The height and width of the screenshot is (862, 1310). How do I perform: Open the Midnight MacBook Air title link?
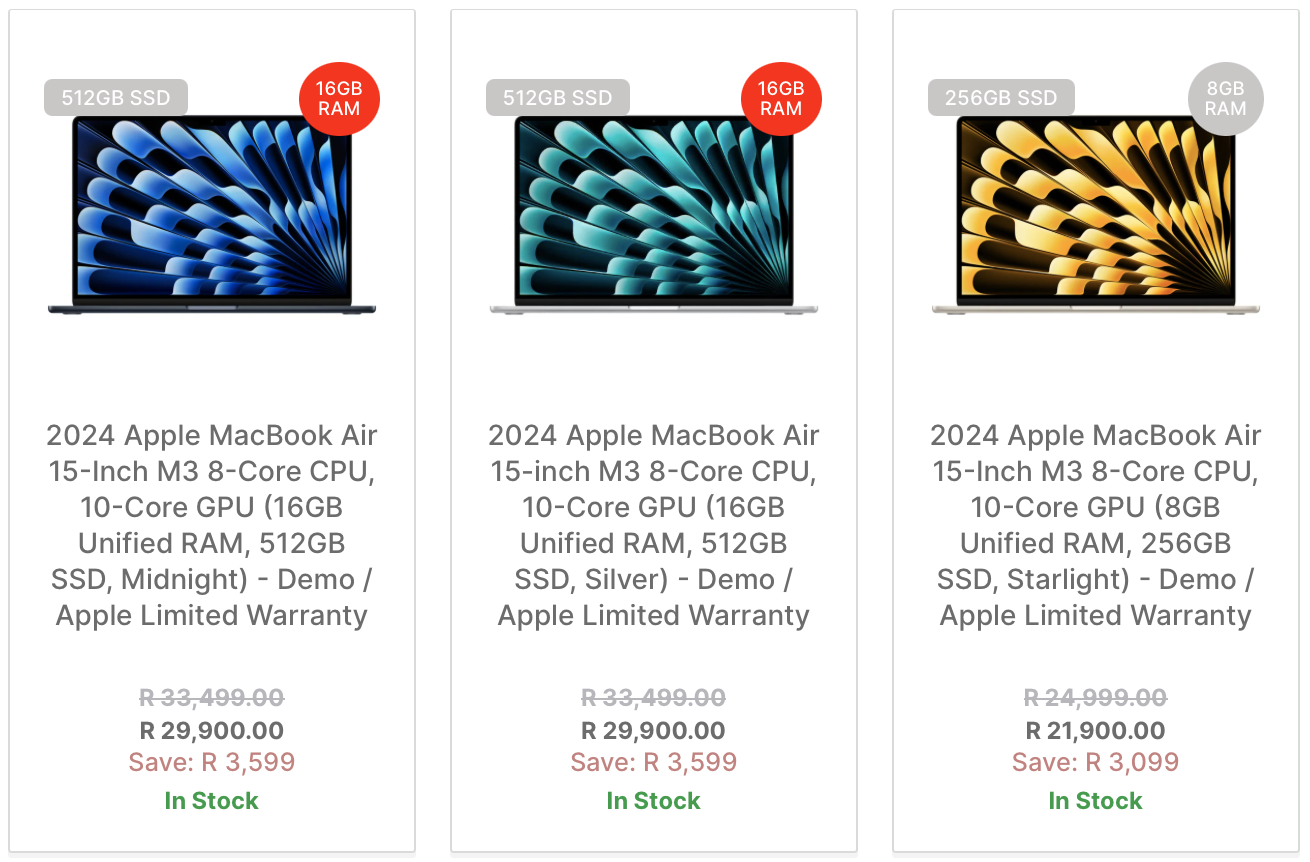[x=212, y=525]
